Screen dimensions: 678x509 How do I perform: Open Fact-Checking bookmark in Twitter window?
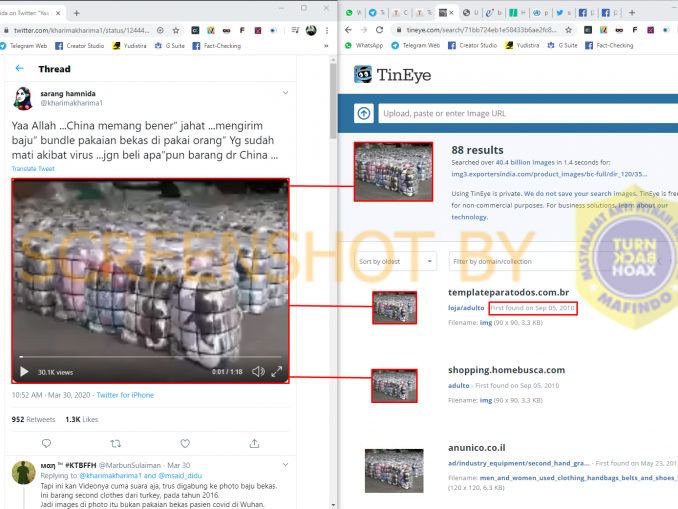coord(217,46)
